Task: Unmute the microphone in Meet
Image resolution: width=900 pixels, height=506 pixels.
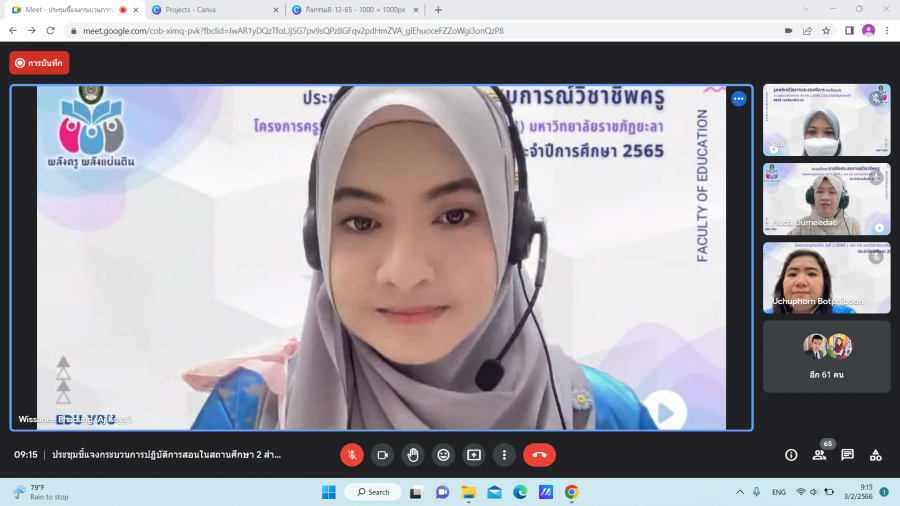Action: click(x=351, y=455)
